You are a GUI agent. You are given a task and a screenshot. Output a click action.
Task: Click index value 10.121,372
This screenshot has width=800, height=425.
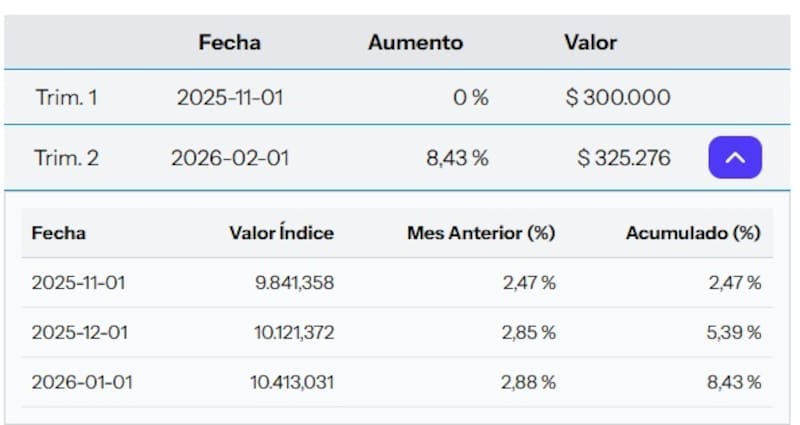(293, 332)
